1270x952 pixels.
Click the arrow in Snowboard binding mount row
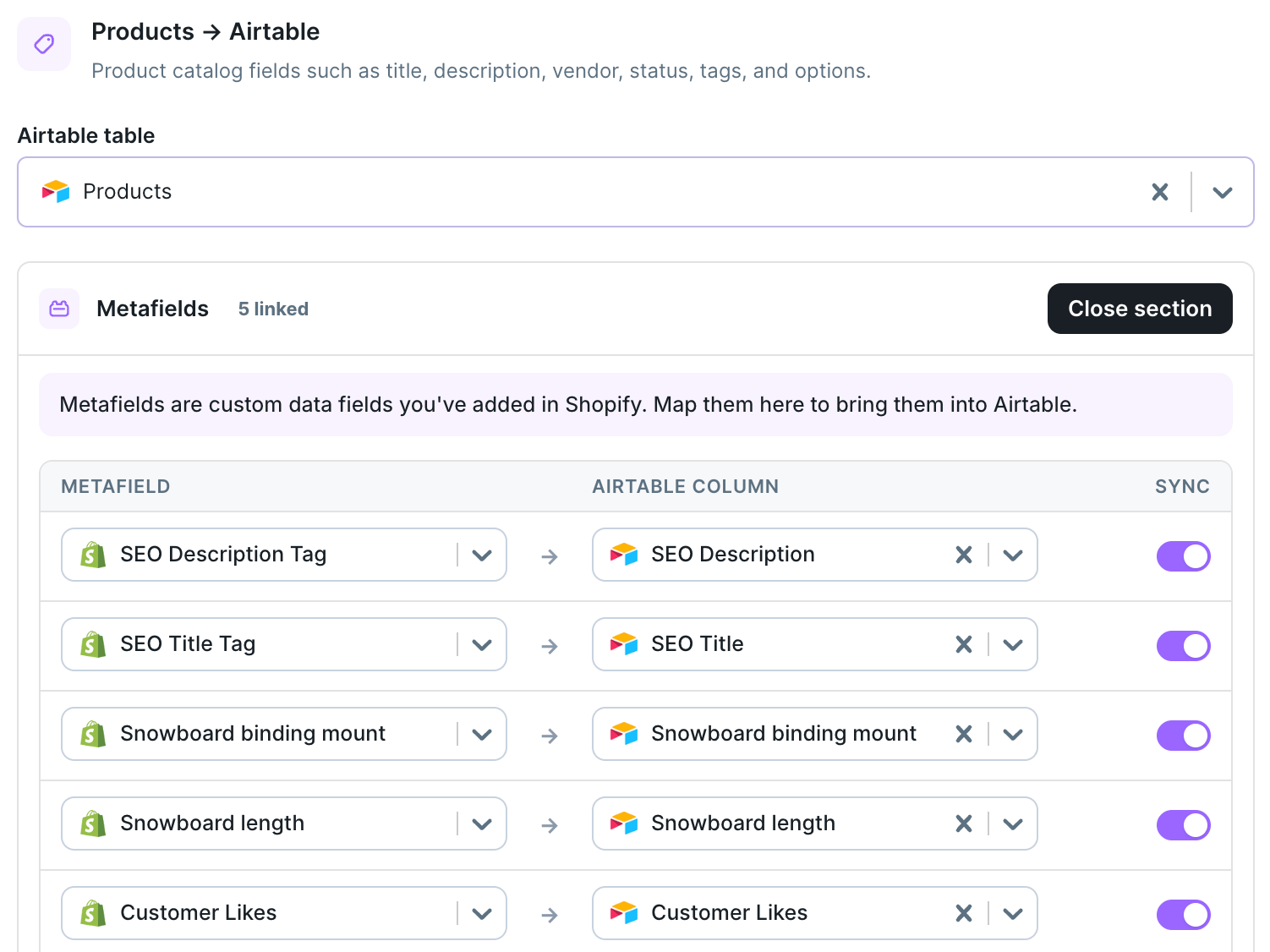coord(550,736)
